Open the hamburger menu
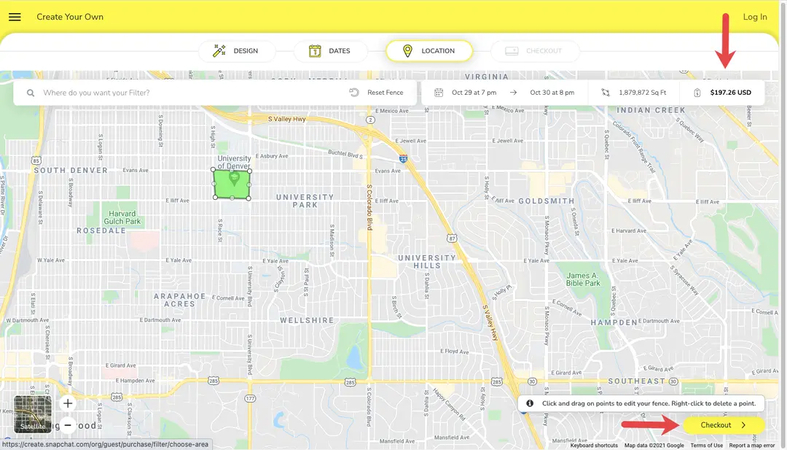The image size is (787, 450). click(x=15, y=17)
